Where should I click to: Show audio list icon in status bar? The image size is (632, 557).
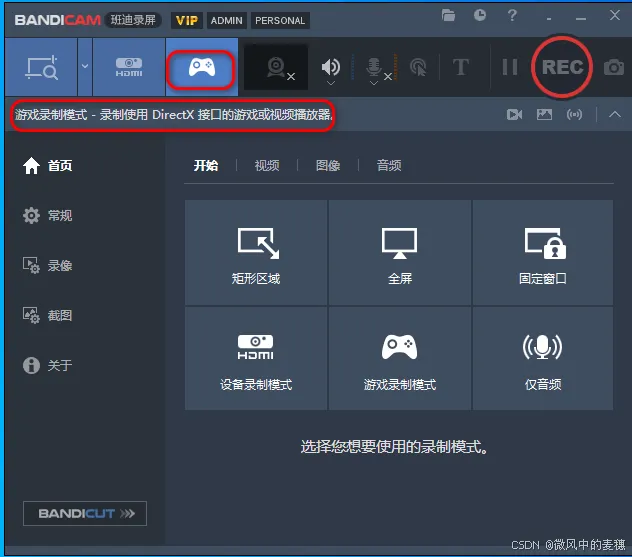point(574,115)
